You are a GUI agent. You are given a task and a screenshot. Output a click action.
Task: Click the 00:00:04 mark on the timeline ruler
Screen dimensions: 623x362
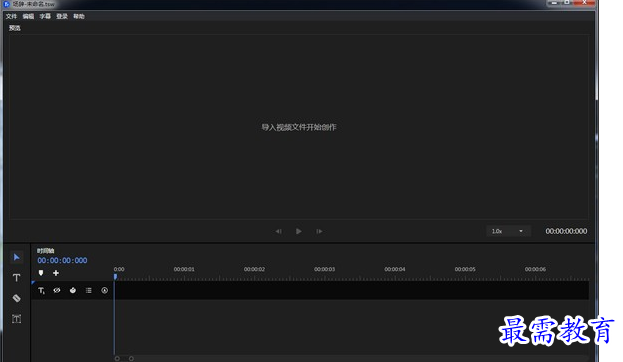(395, 269)
